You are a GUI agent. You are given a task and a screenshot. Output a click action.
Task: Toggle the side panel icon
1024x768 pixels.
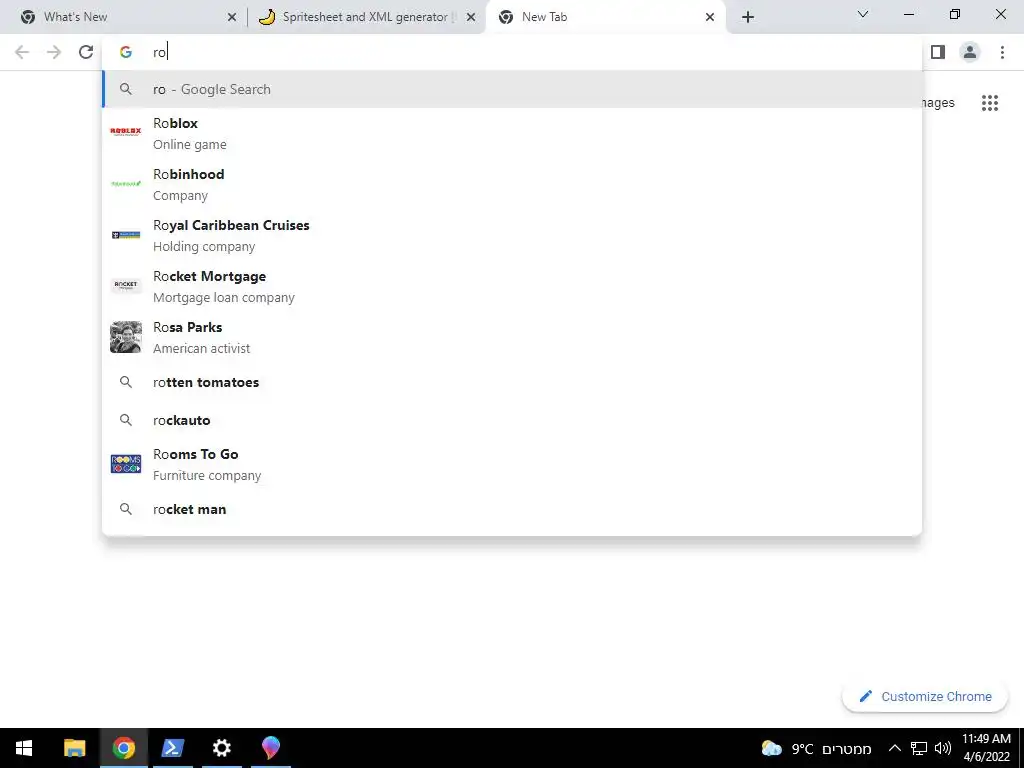tap(938, 52)
